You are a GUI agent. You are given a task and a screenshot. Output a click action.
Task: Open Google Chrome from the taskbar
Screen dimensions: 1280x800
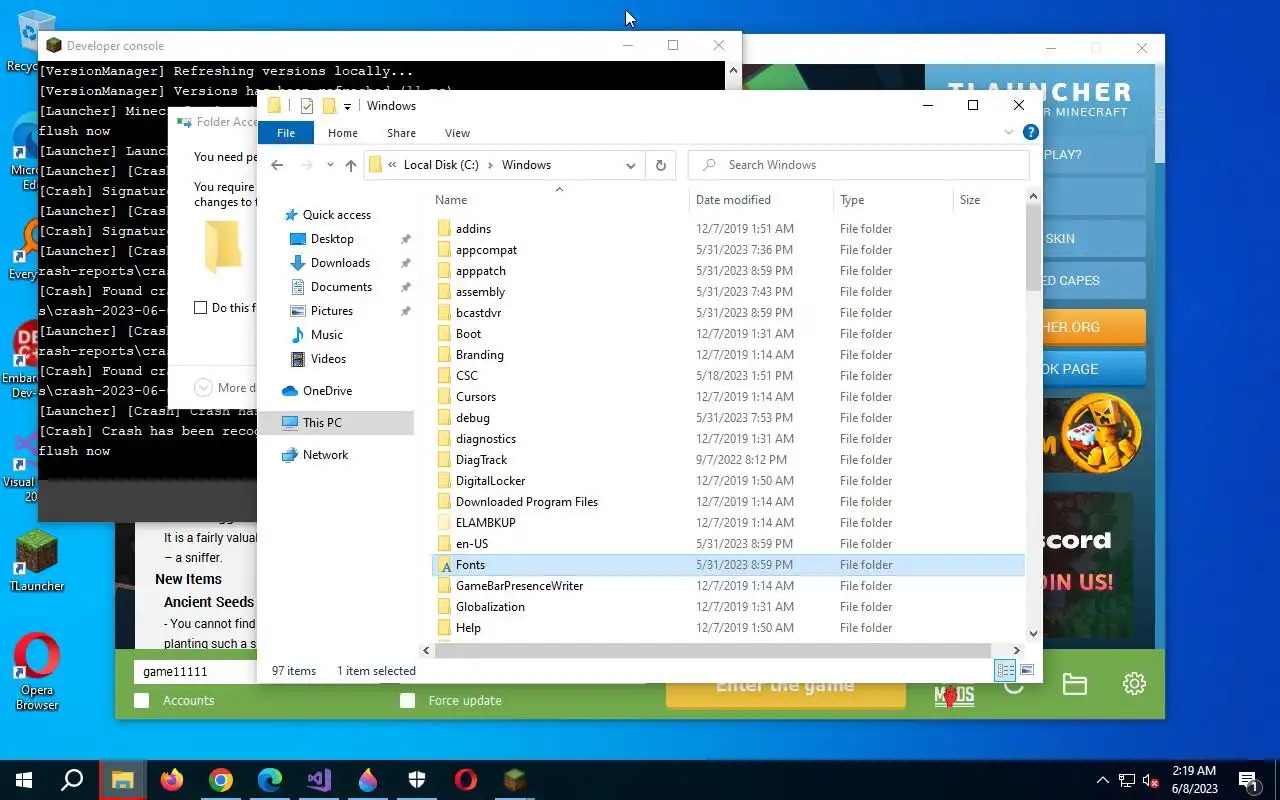point(221,780)
